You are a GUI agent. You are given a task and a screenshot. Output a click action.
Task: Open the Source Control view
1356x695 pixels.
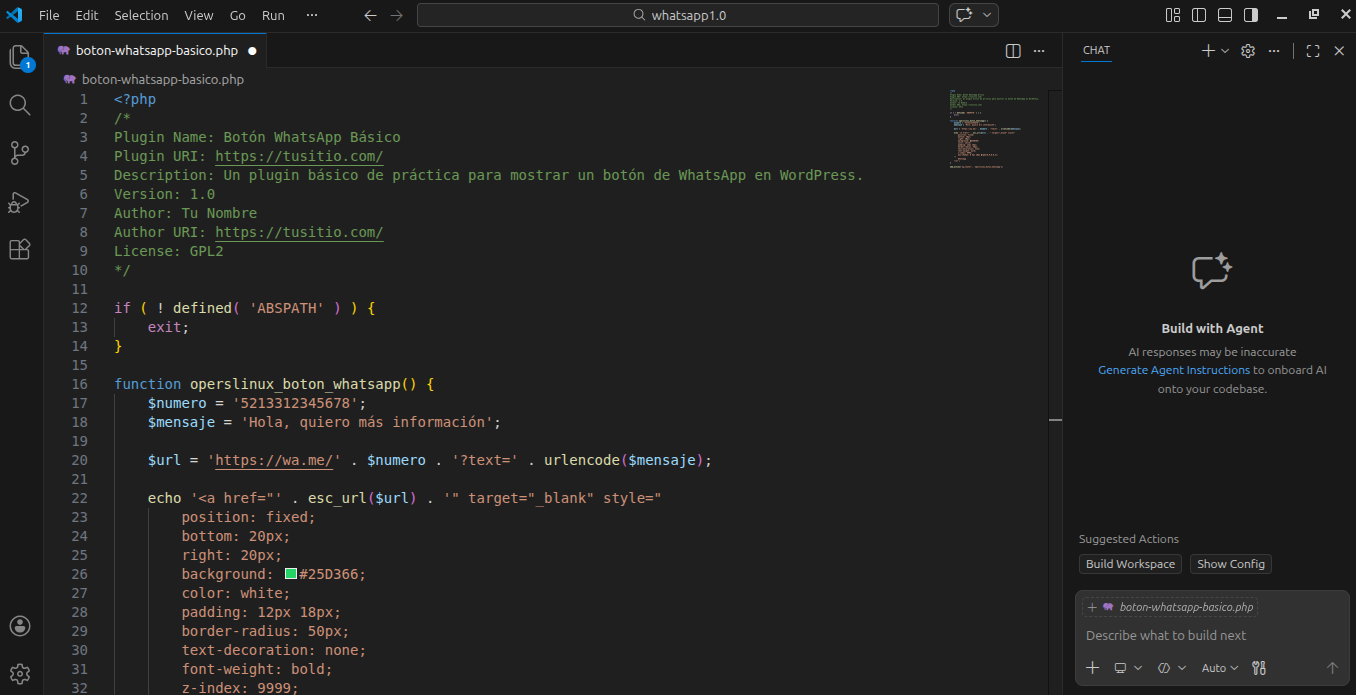click(x=20, y=153)
